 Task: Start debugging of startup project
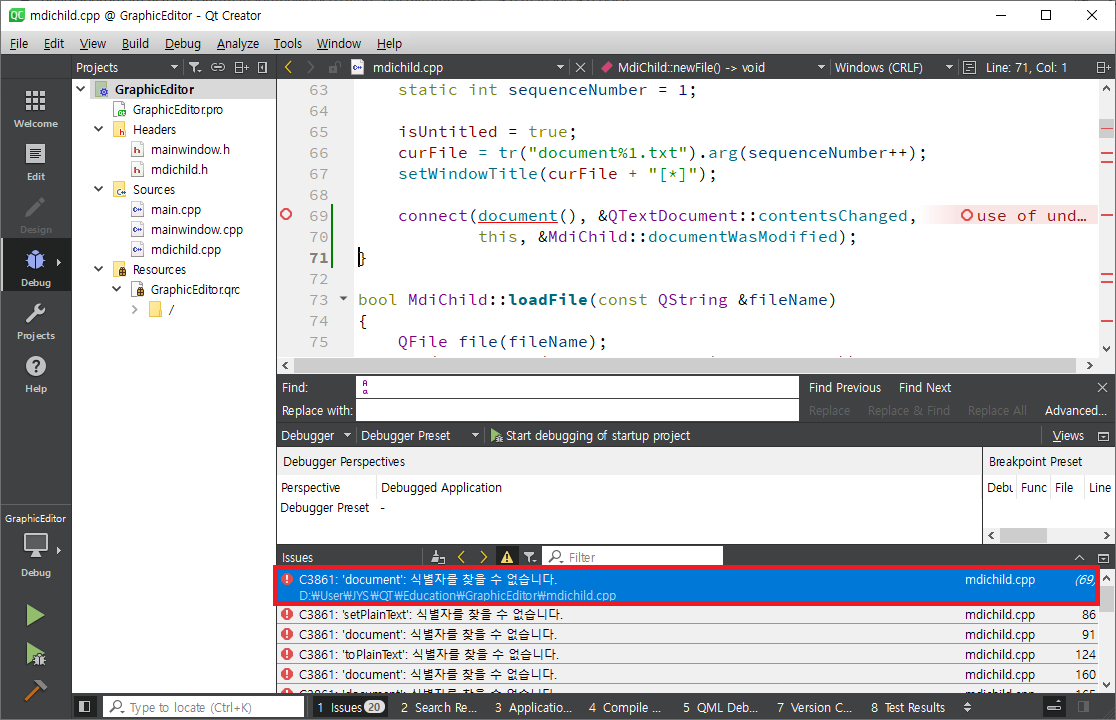click(x=590, y=435)
